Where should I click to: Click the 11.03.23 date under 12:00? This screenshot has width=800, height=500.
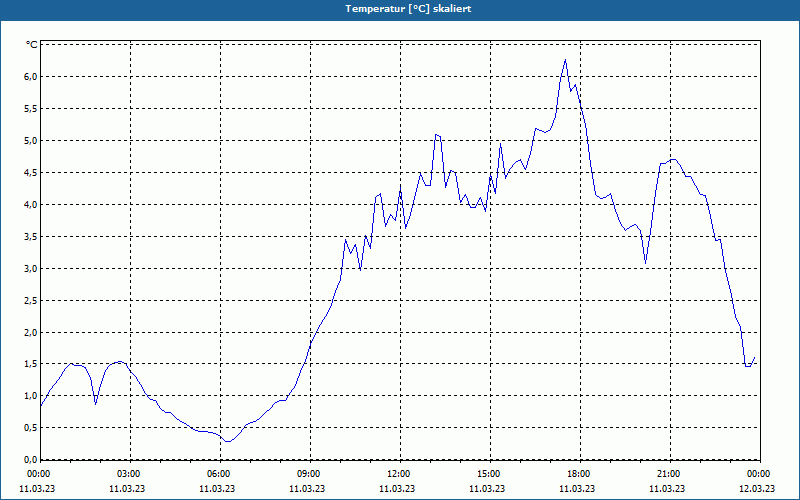coord(397,488)
